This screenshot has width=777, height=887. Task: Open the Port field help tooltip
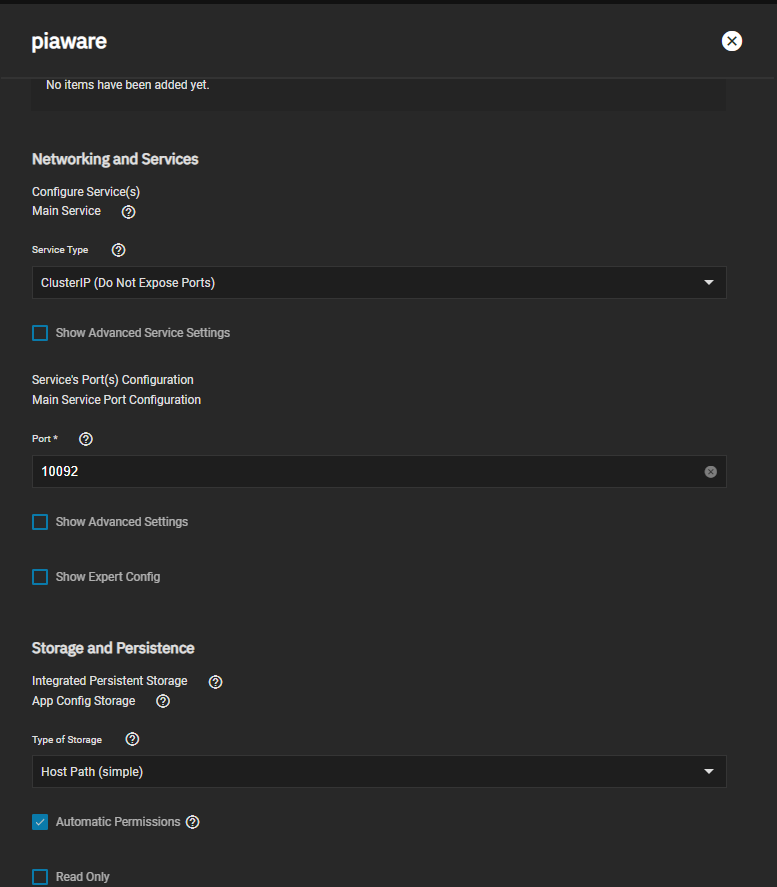pyautogui.click(x=86, y=439)
